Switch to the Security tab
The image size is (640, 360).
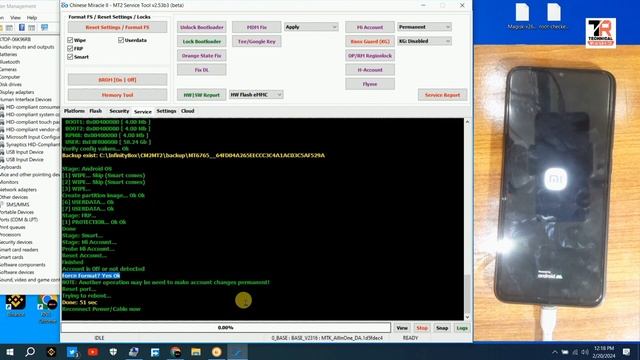point(119,111)
